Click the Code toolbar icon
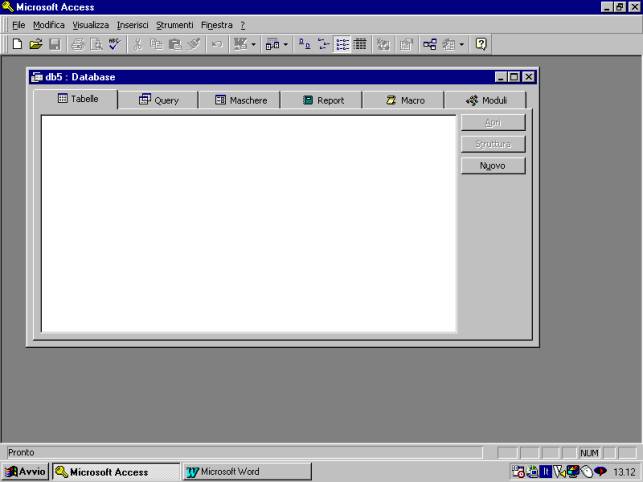643x482 pixels. [383, 44]
